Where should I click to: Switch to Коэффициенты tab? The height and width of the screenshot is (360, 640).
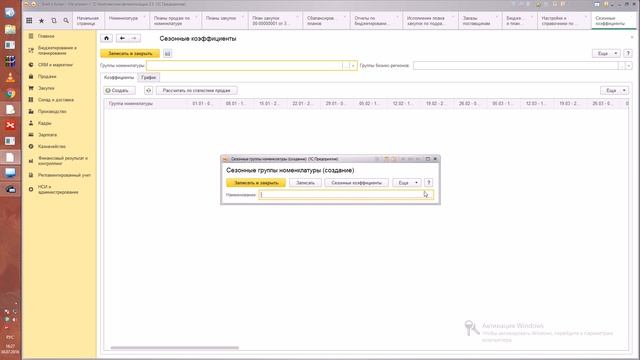tap(119, 77)
